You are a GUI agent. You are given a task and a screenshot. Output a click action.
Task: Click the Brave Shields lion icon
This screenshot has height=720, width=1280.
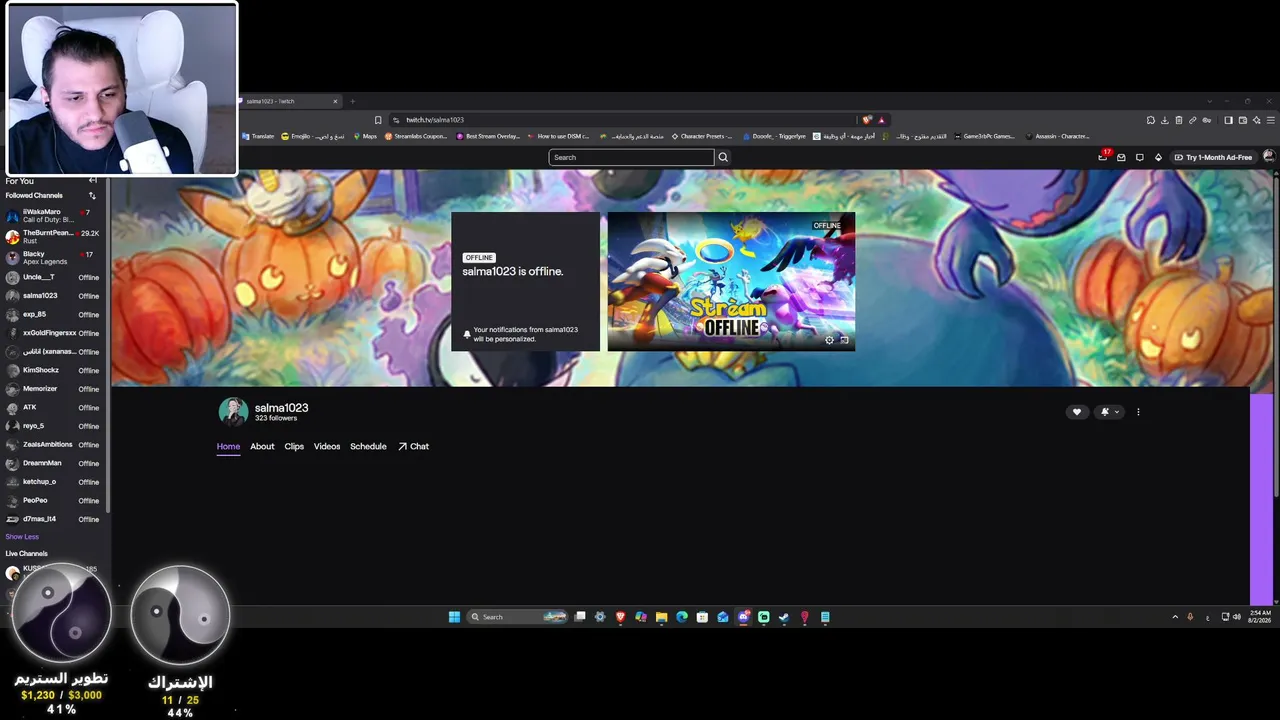pyautogui.click(x=867, y=120)
